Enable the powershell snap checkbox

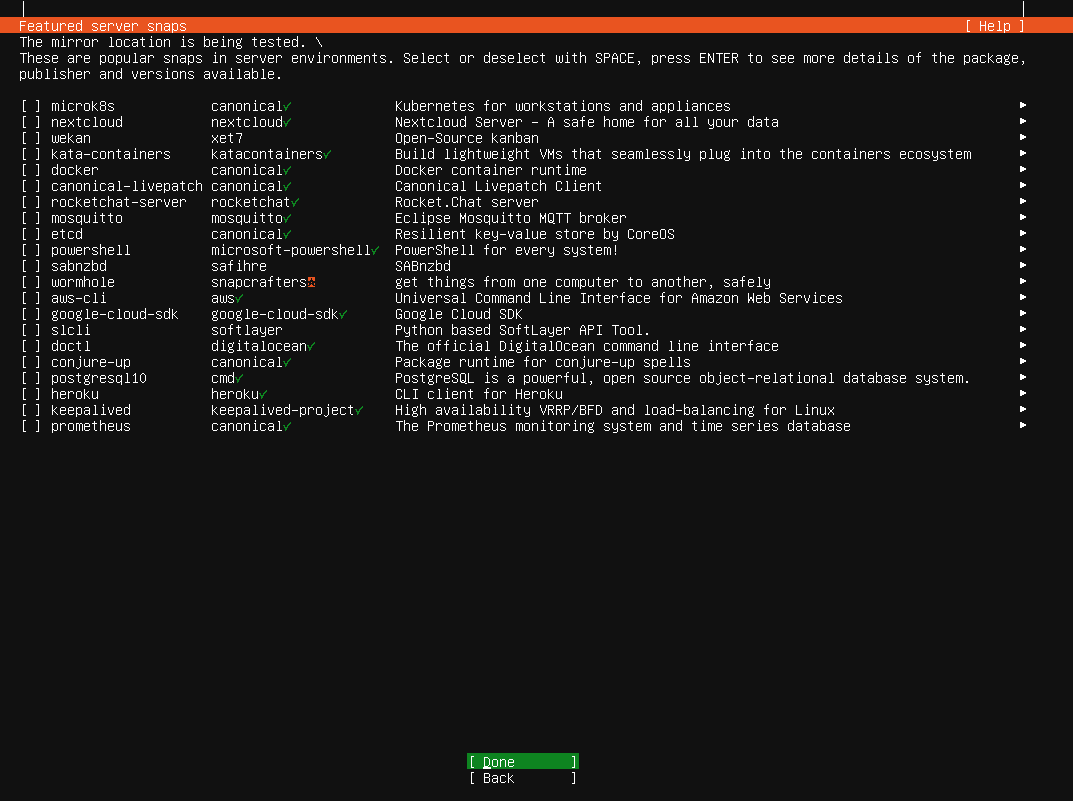click(x=29, y=250)
